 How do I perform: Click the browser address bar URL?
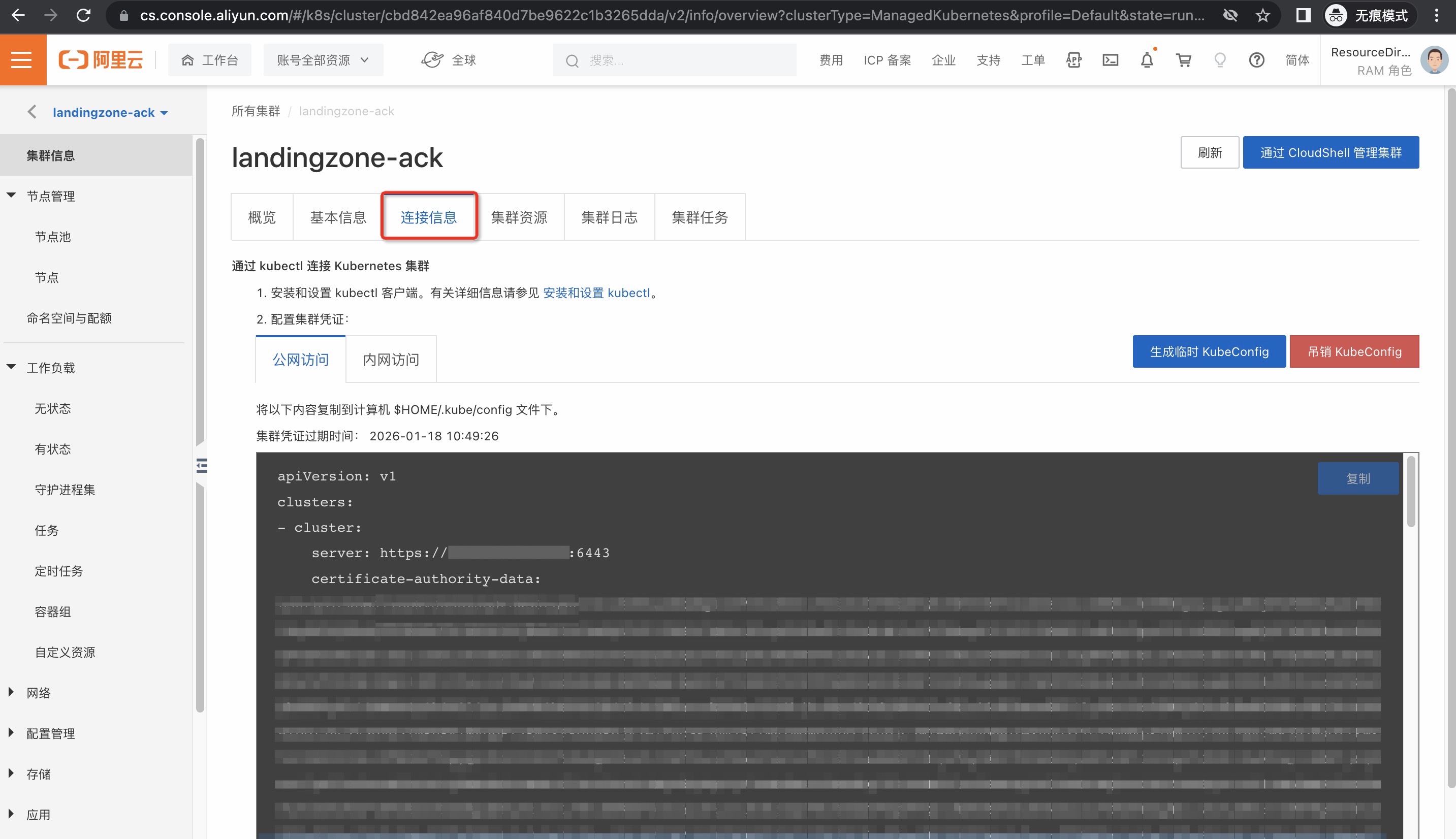click(x=672, y=16)
